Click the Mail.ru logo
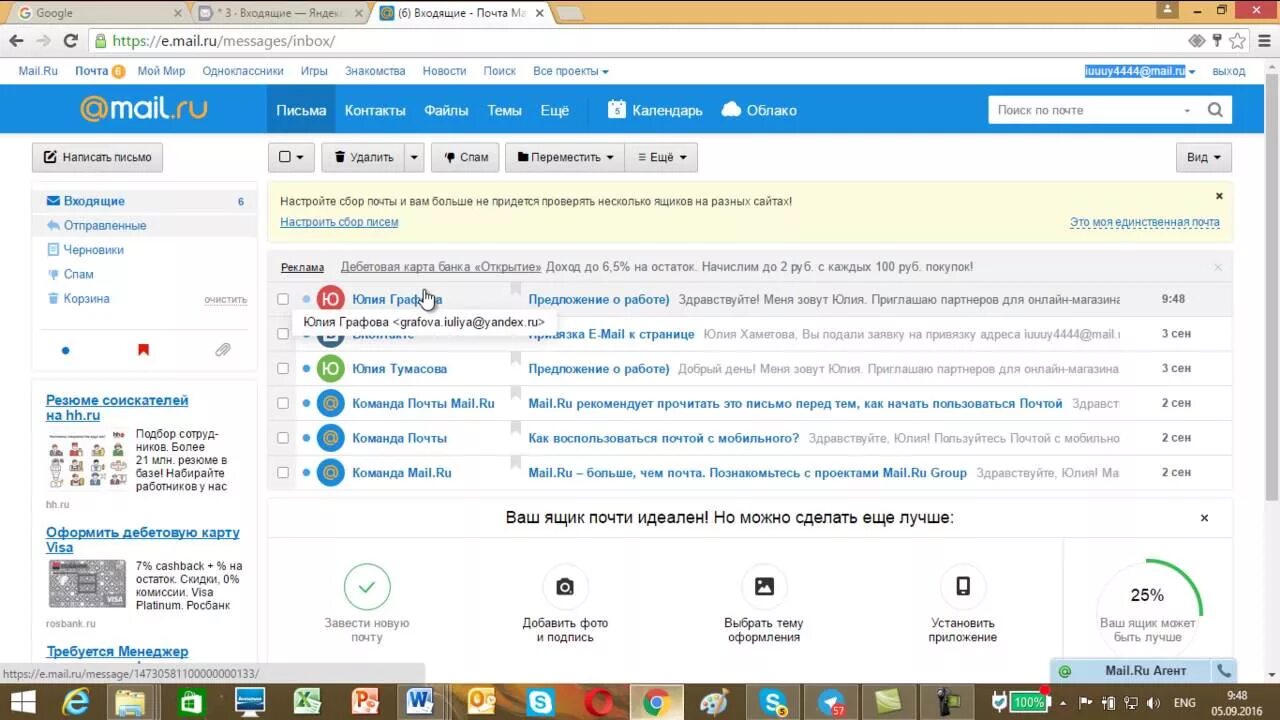The image size is (1280, 720). 143,109
